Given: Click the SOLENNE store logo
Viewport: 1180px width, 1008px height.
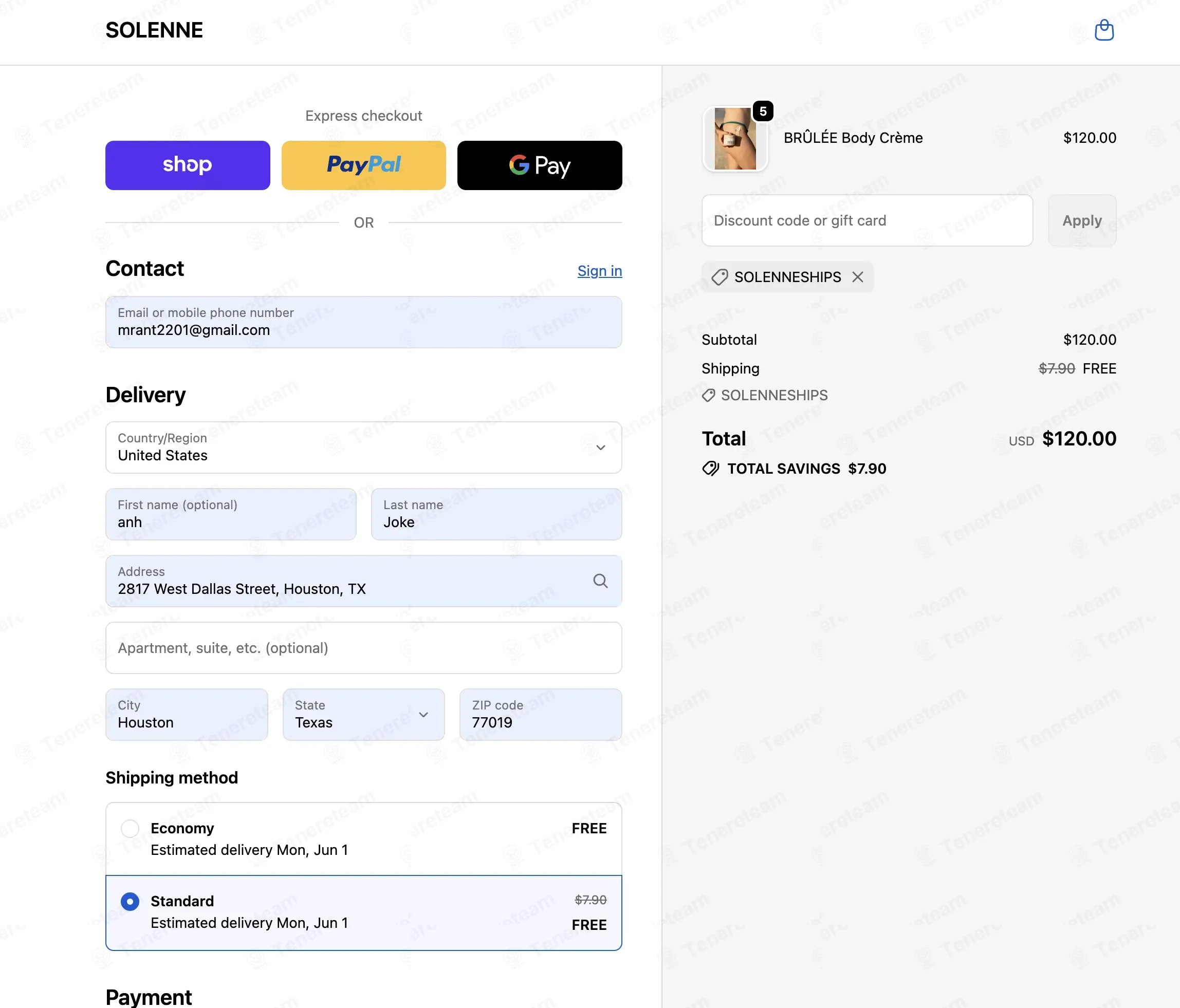Looking at the screenshot, I should pos(154,30).
